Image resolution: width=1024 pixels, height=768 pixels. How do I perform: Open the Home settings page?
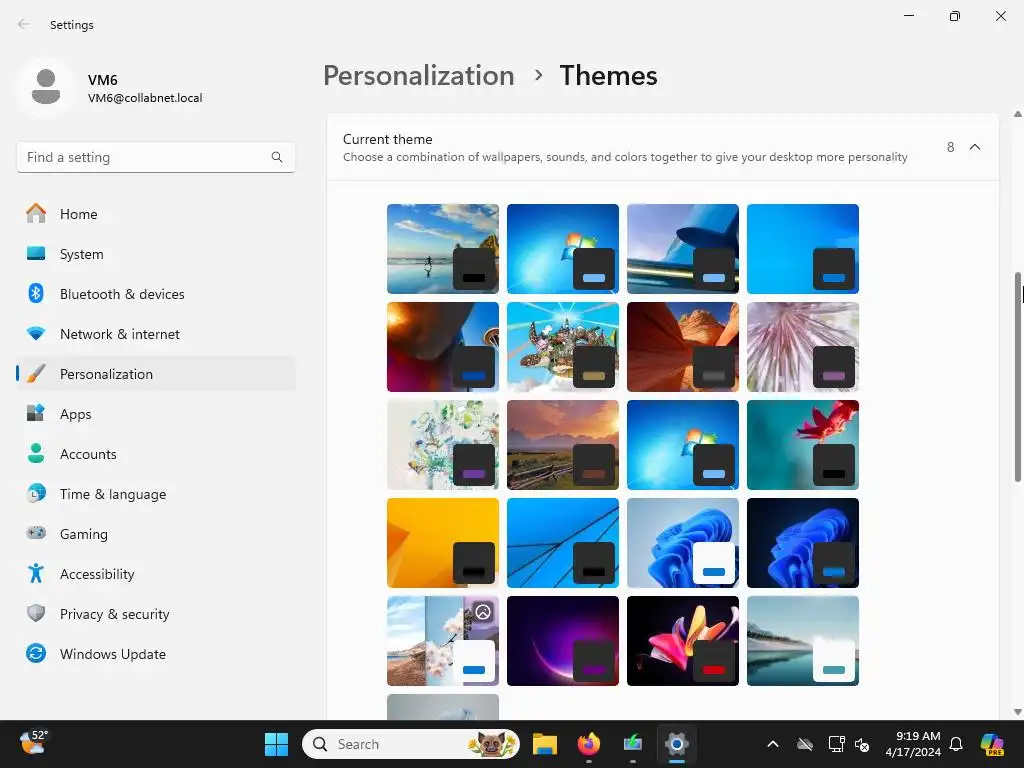pos(155,214)
